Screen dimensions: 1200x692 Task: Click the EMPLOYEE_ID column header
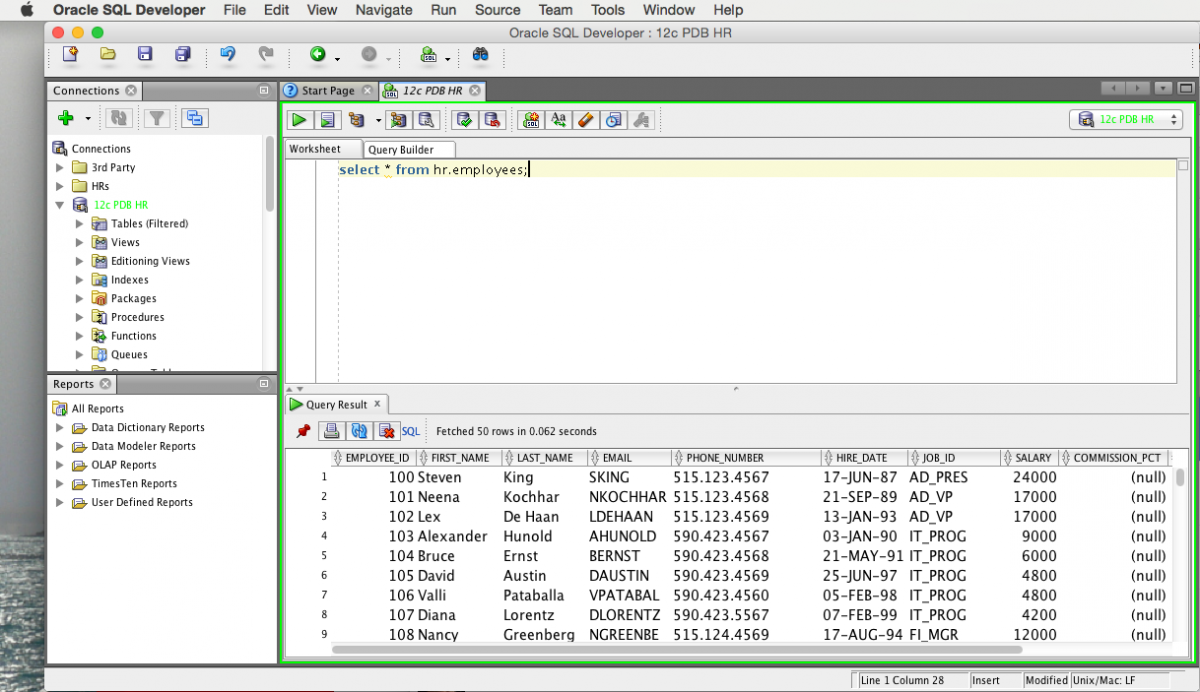(x=376, y=458)
